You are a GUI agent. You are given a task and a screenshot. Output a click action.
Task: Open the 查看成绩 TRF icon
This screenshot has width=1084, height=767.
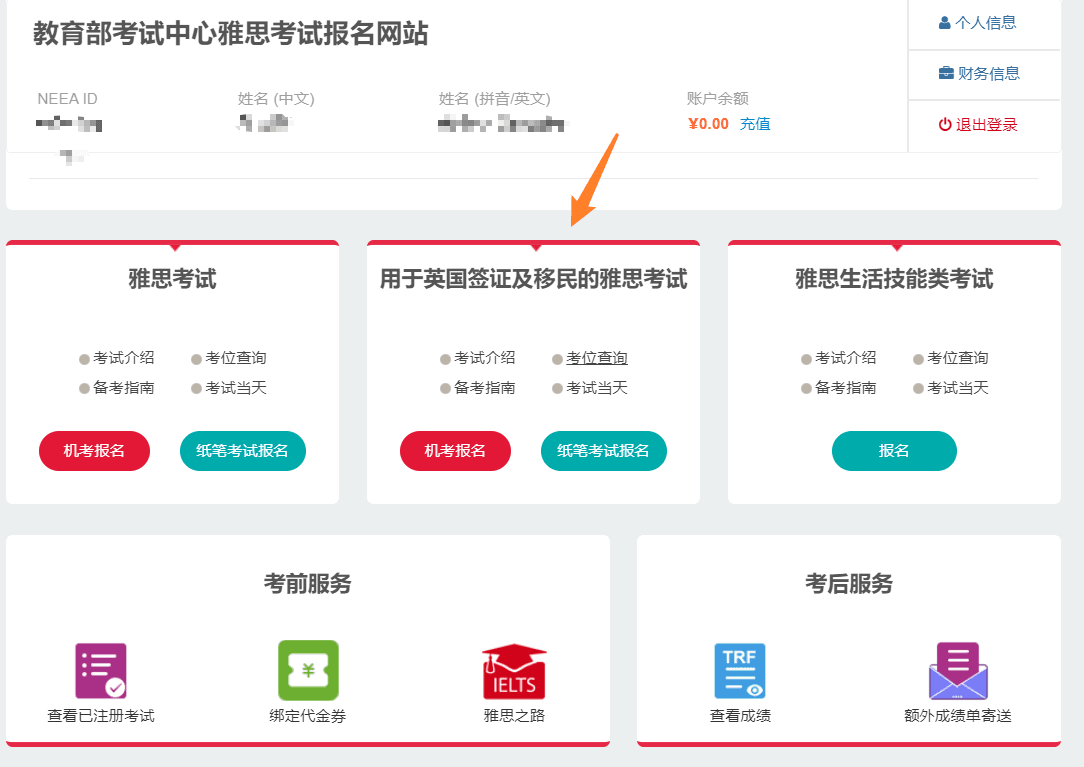(740, 671)
